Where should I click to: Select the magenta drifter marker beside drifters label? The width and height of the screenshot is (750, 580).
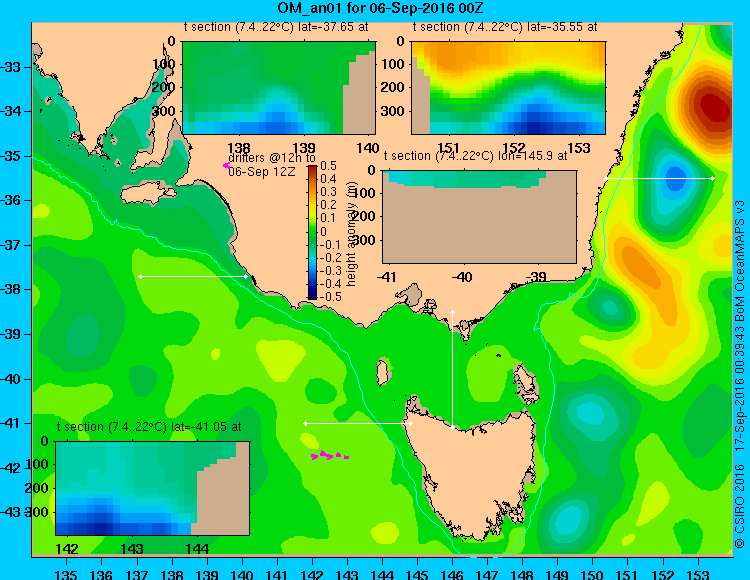[226, 165]
